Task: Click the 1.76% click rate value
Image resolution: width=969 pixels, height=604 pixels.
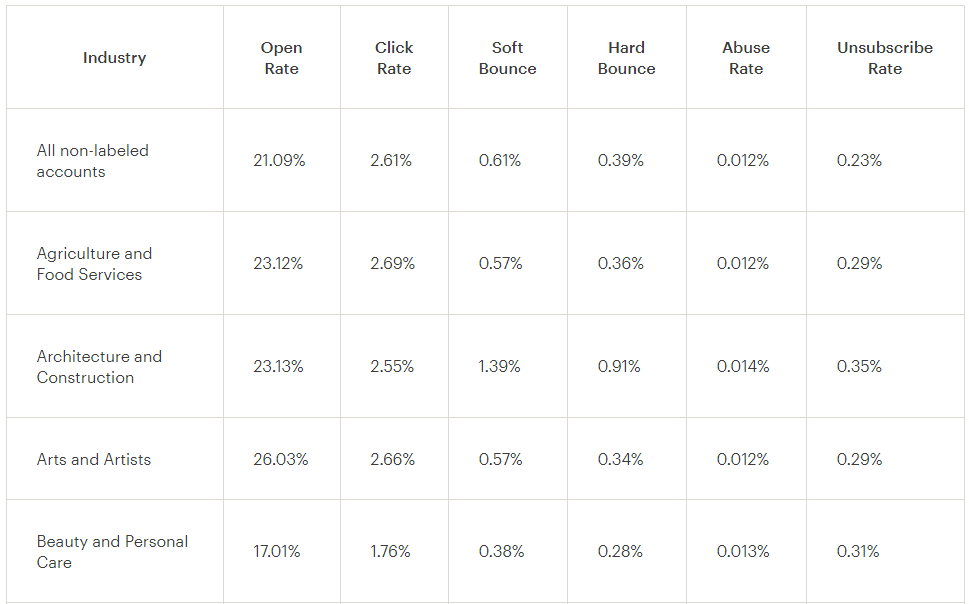Action: click(x=390, y=552)
